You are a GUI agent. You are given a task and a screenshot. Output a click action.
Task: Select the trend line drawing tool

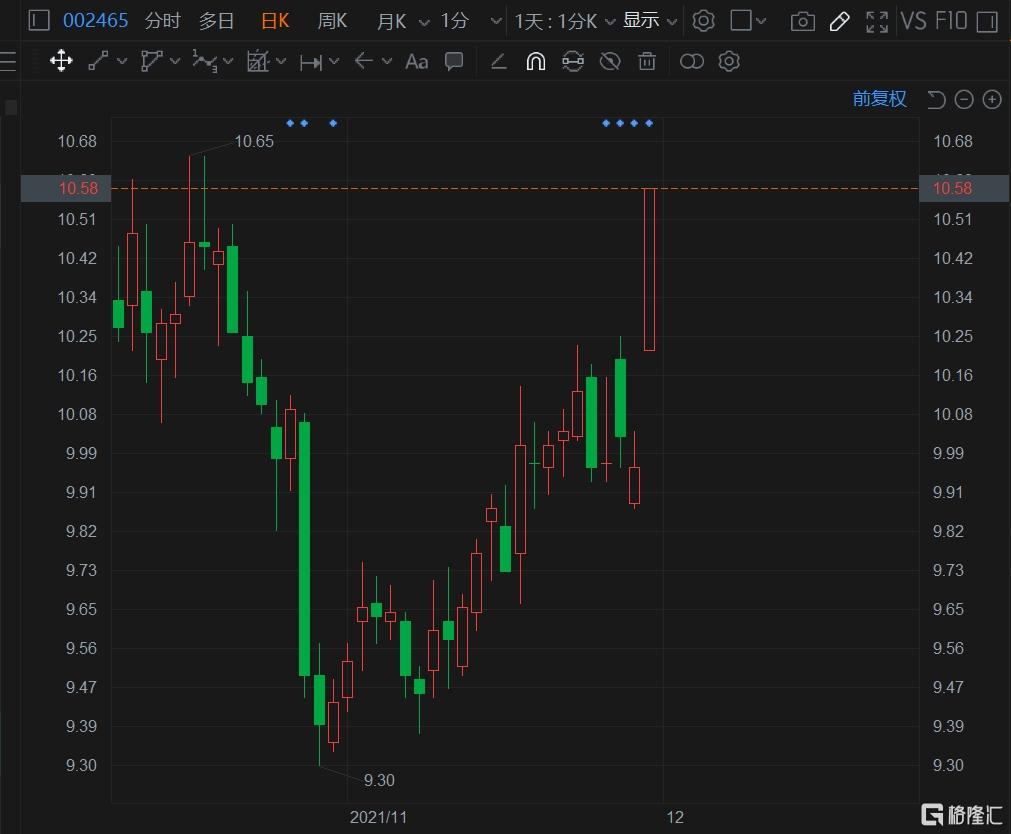[x=98, y=61]
